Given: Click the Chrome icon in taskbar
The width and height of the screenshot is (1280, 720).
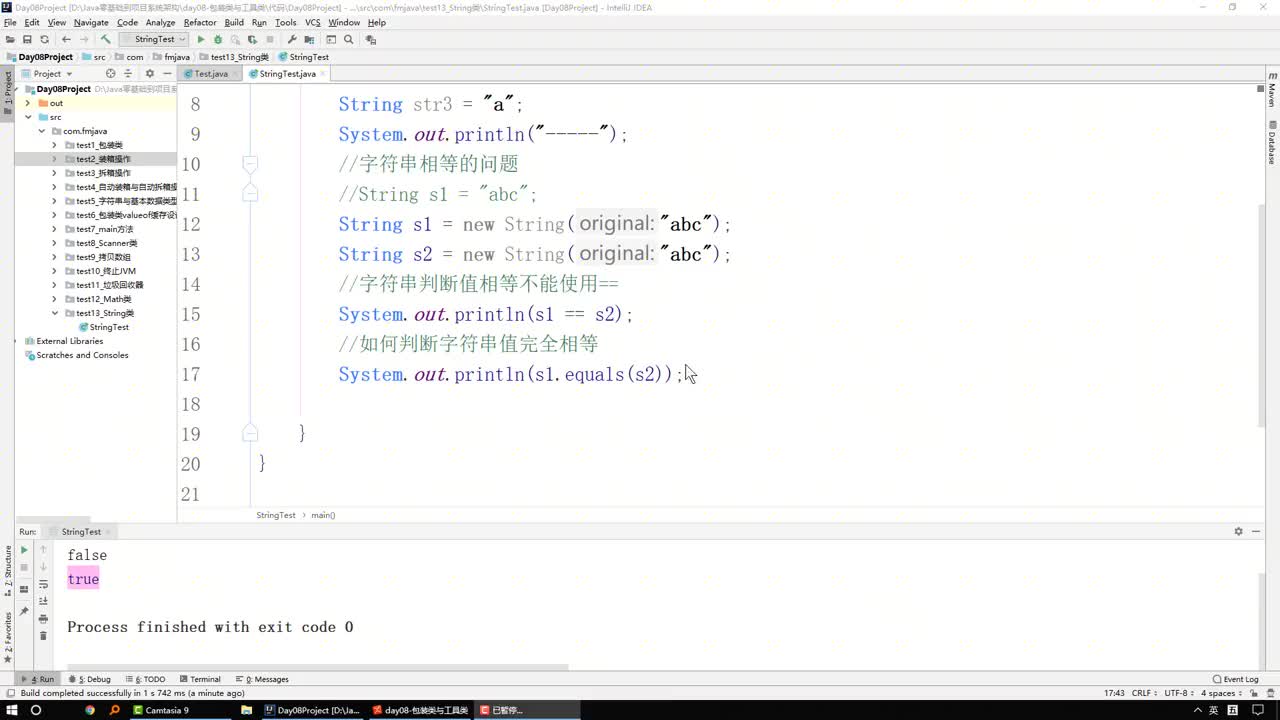Looking at the screenshot, I should pyautogui.click(x=90, y=710).
